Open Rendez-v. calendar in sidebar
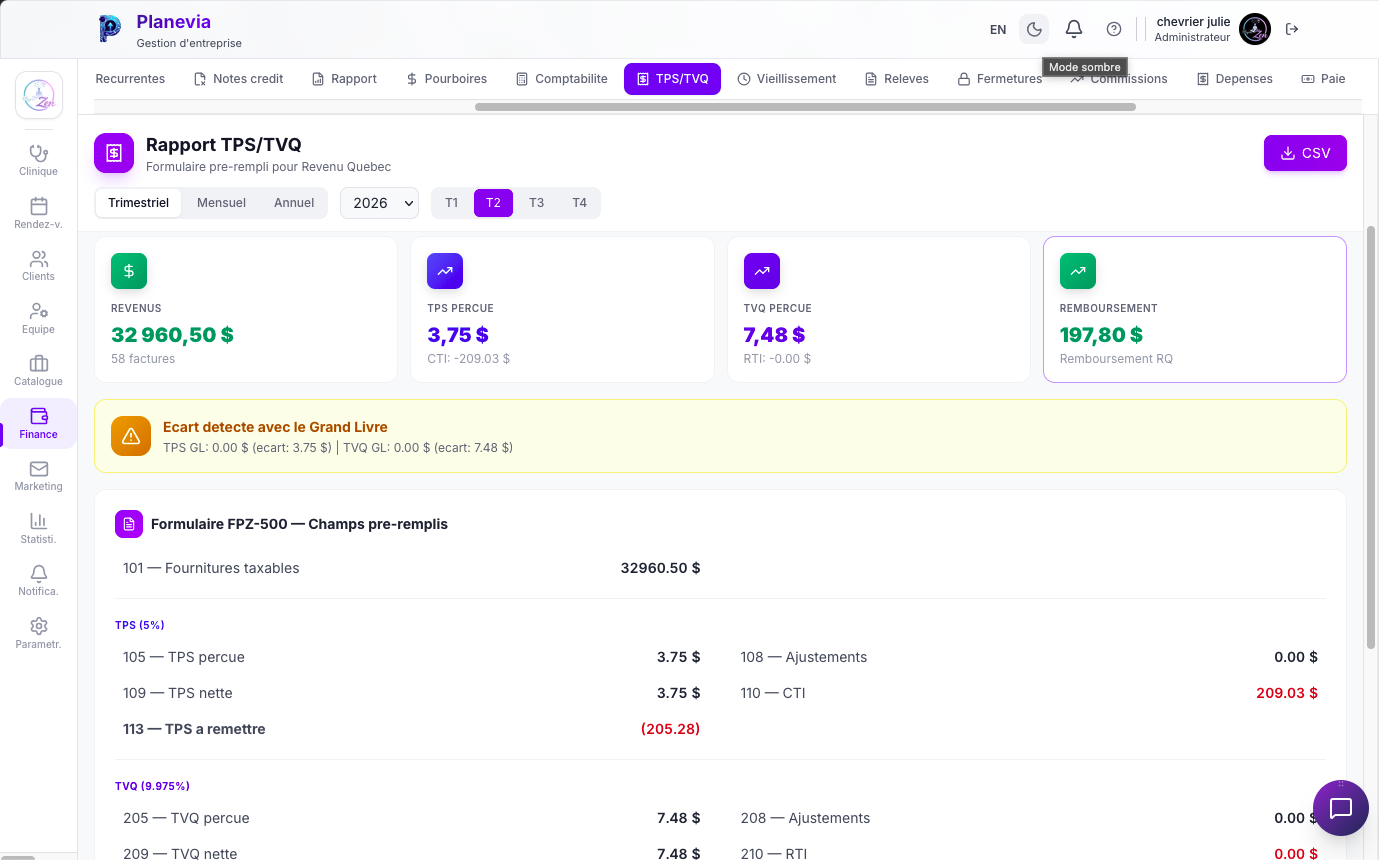The height and width of the screenshot is (860, 1379). click(39, 213)
